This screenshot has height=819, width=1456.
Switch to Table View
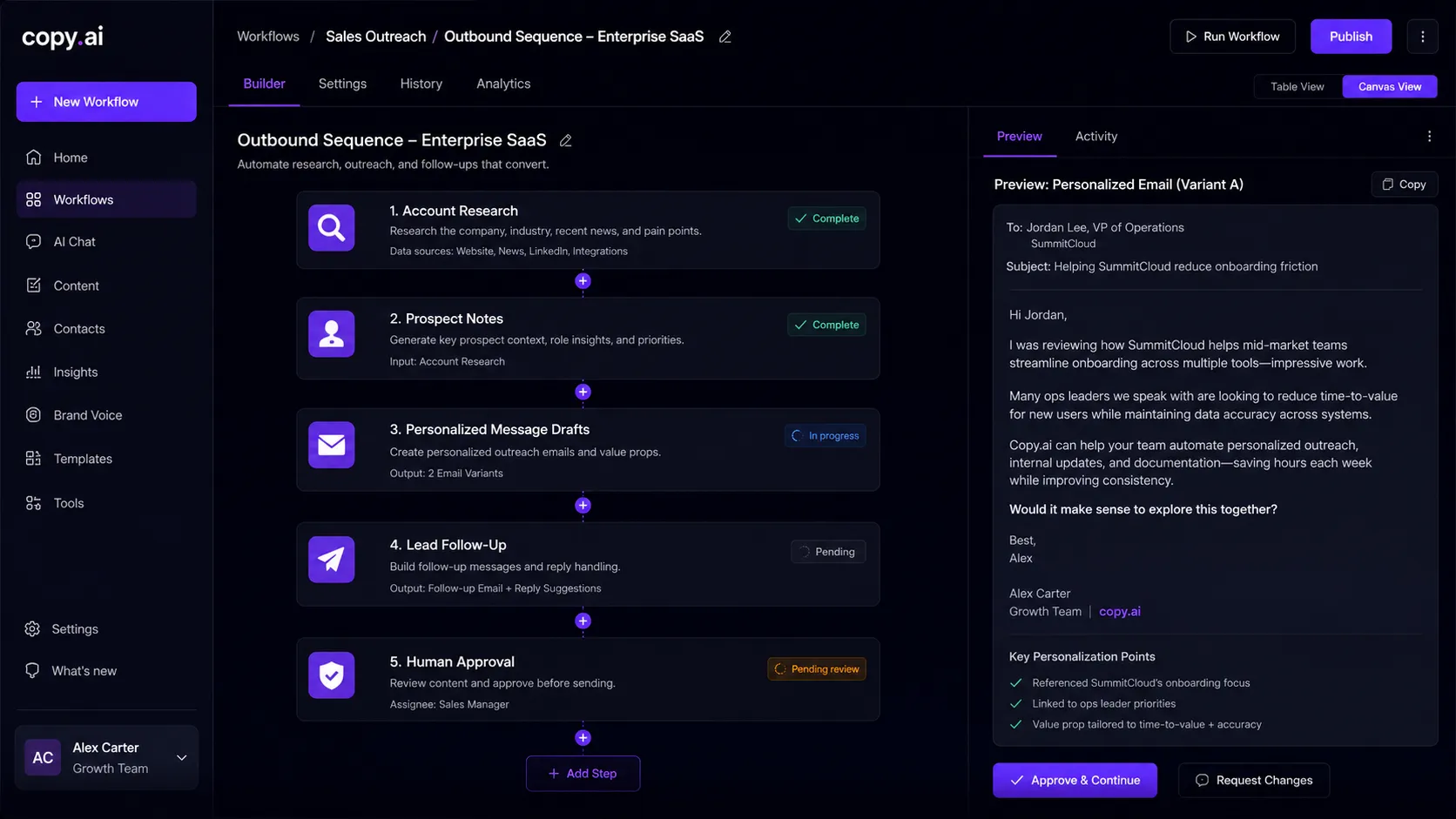[x=1298, y=86]
